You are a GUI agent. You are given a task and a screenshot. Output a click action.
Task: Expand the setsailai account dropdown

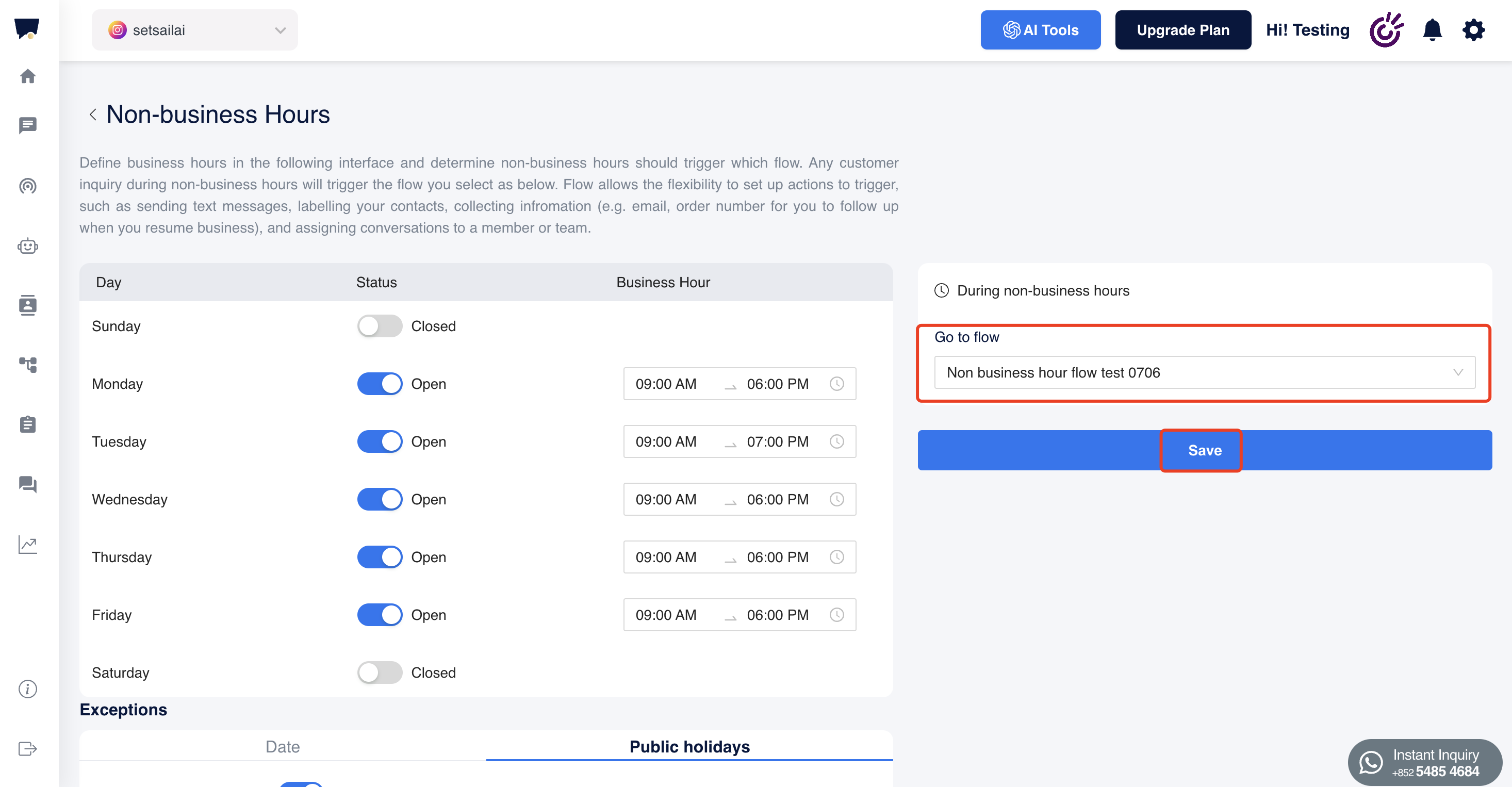point(194,30)
